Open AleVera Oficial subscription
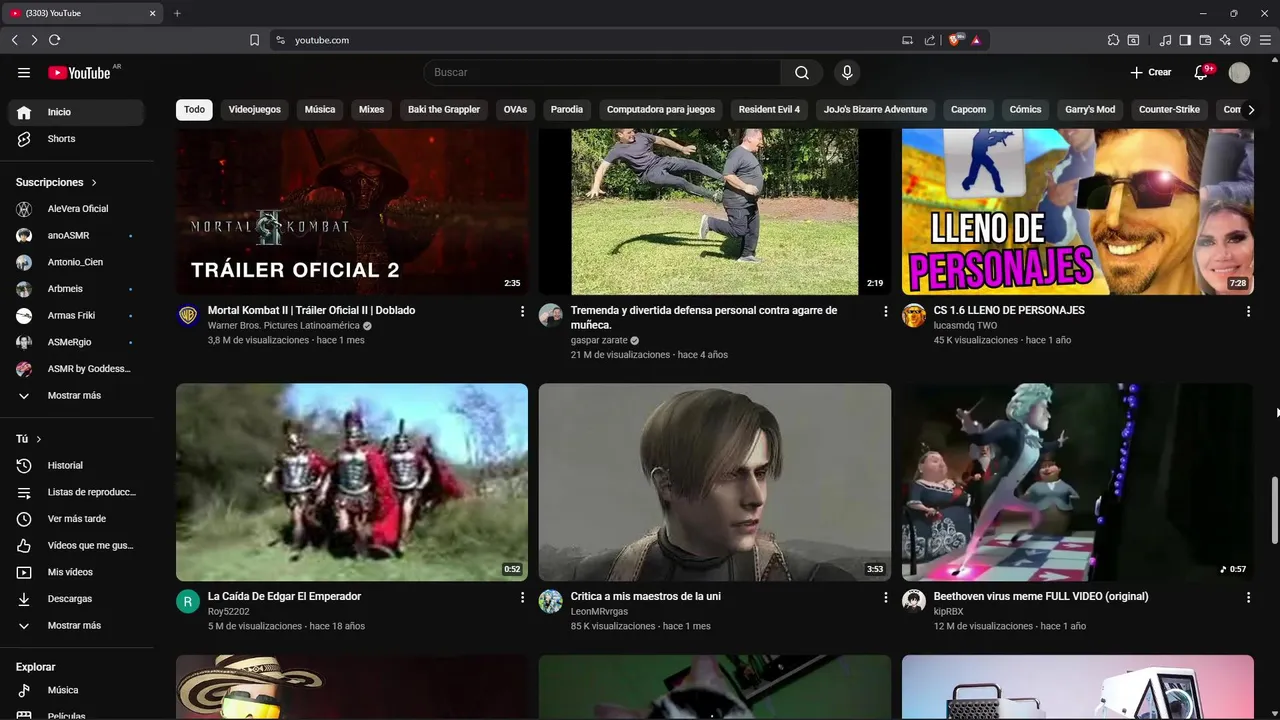This screenshot has width=1280, height=720. (76, 209)
